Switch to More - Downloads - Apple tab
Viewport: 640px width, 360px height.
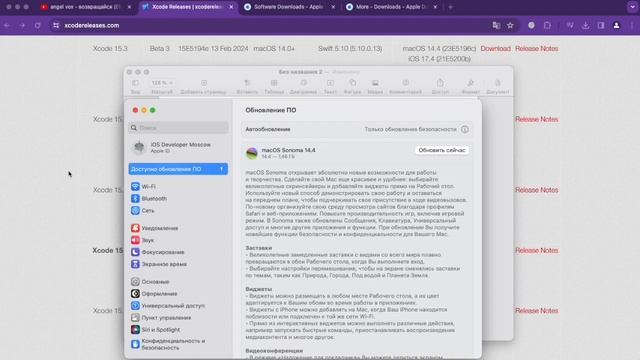(390, 7)
